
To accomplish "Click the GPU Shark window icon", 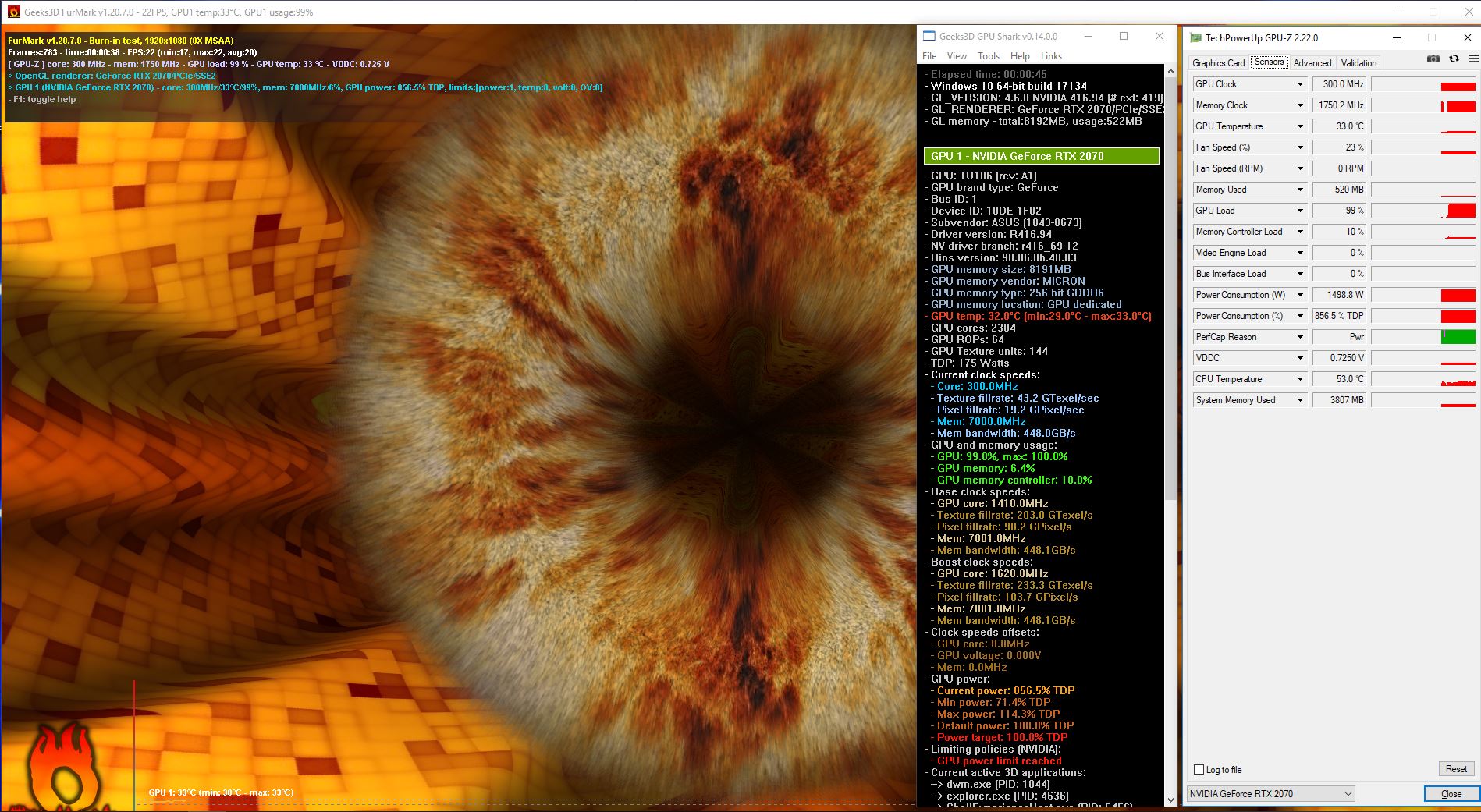I will click(x=929, y=36).
